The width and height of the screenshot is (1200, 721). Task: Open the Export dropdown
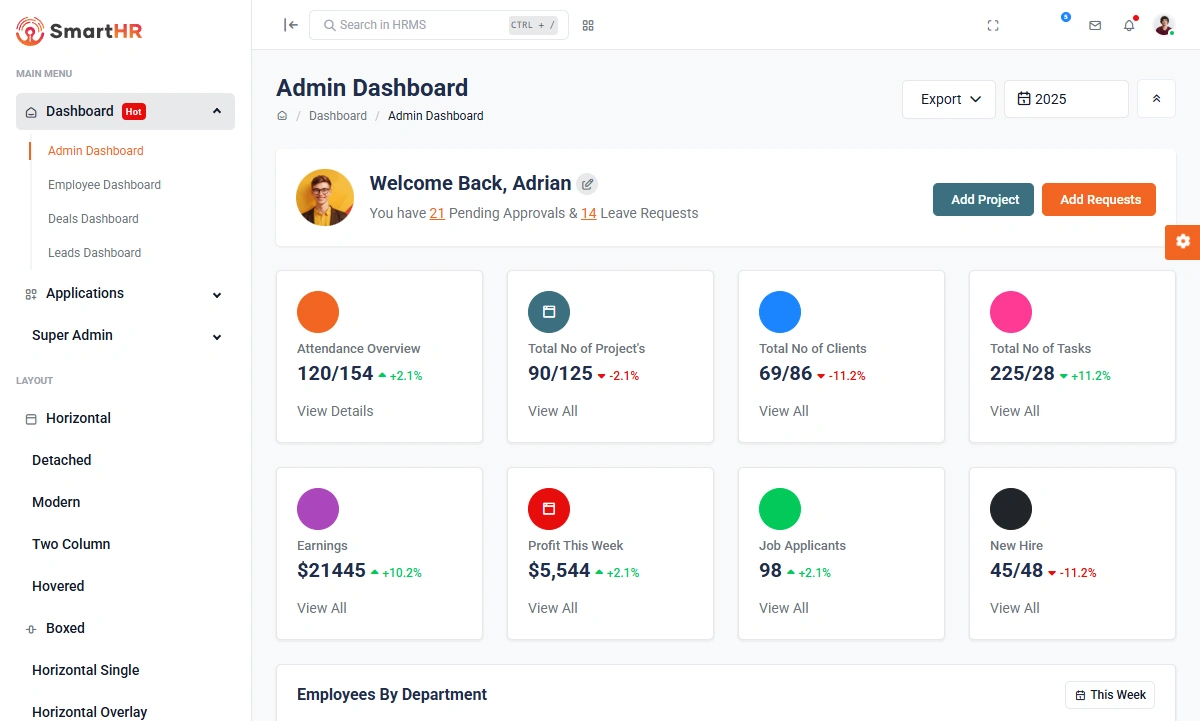click(x=947, y=99)
